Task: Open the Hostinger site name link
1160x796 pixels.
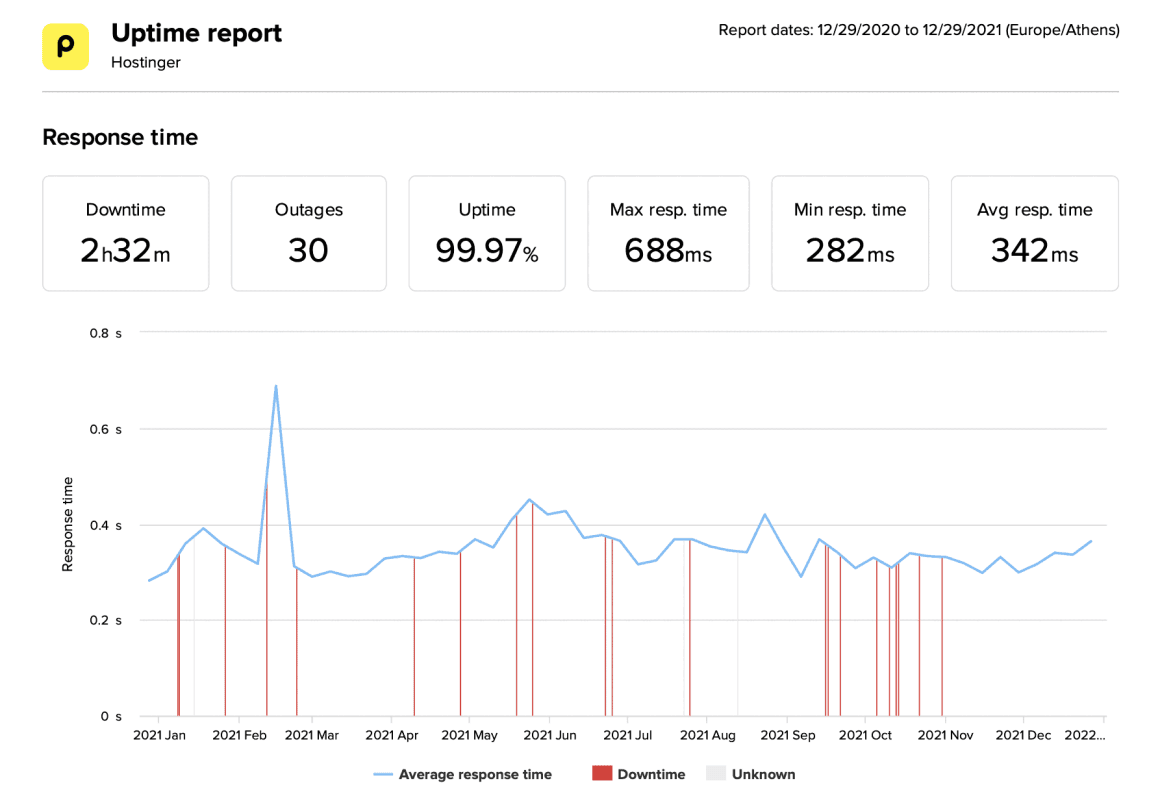Action: pos(145,62)
